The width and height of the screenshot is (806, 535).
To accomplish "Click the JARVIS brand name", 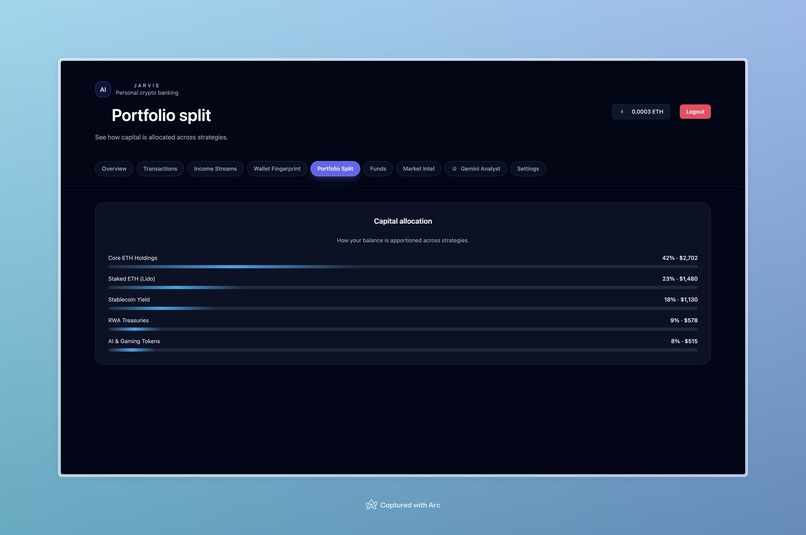I will point(147,85).
